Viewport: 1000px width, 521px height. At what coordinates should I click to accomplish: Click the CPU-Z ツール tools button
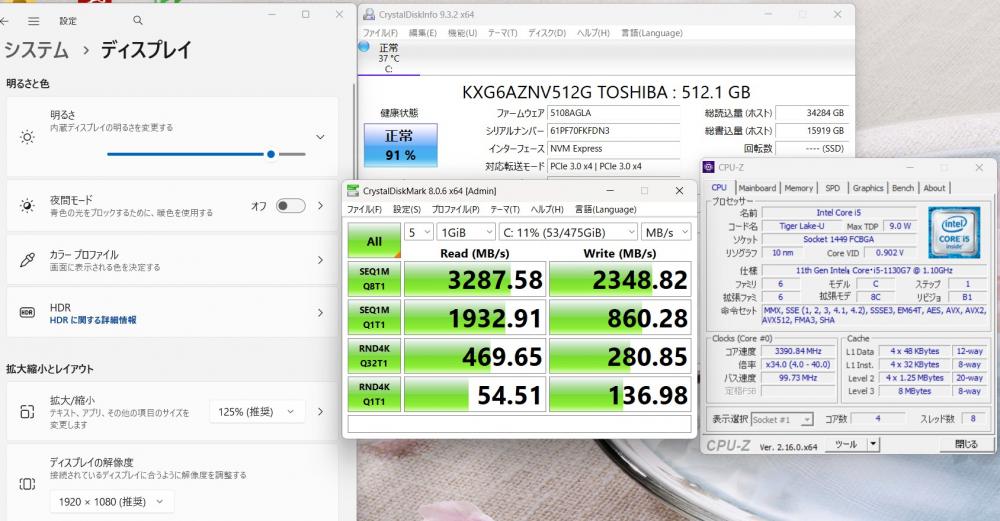pos(847,444)
